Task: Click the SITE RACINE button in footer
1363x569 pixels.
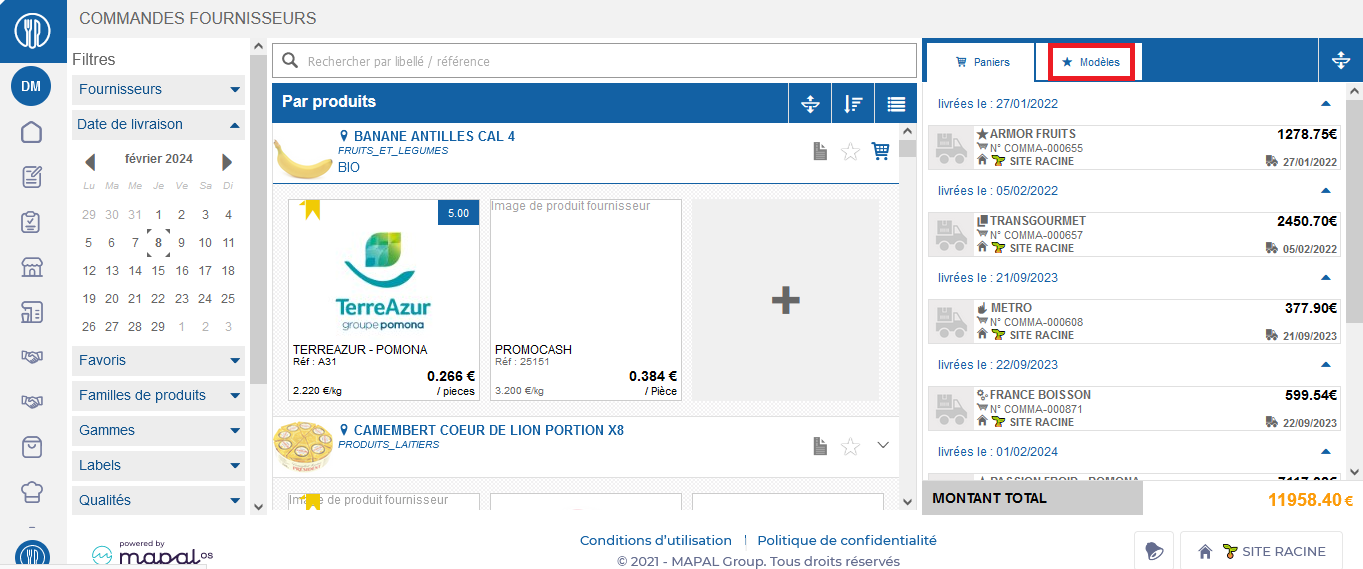Action: pyautogui.click(x=1261, y=551)
